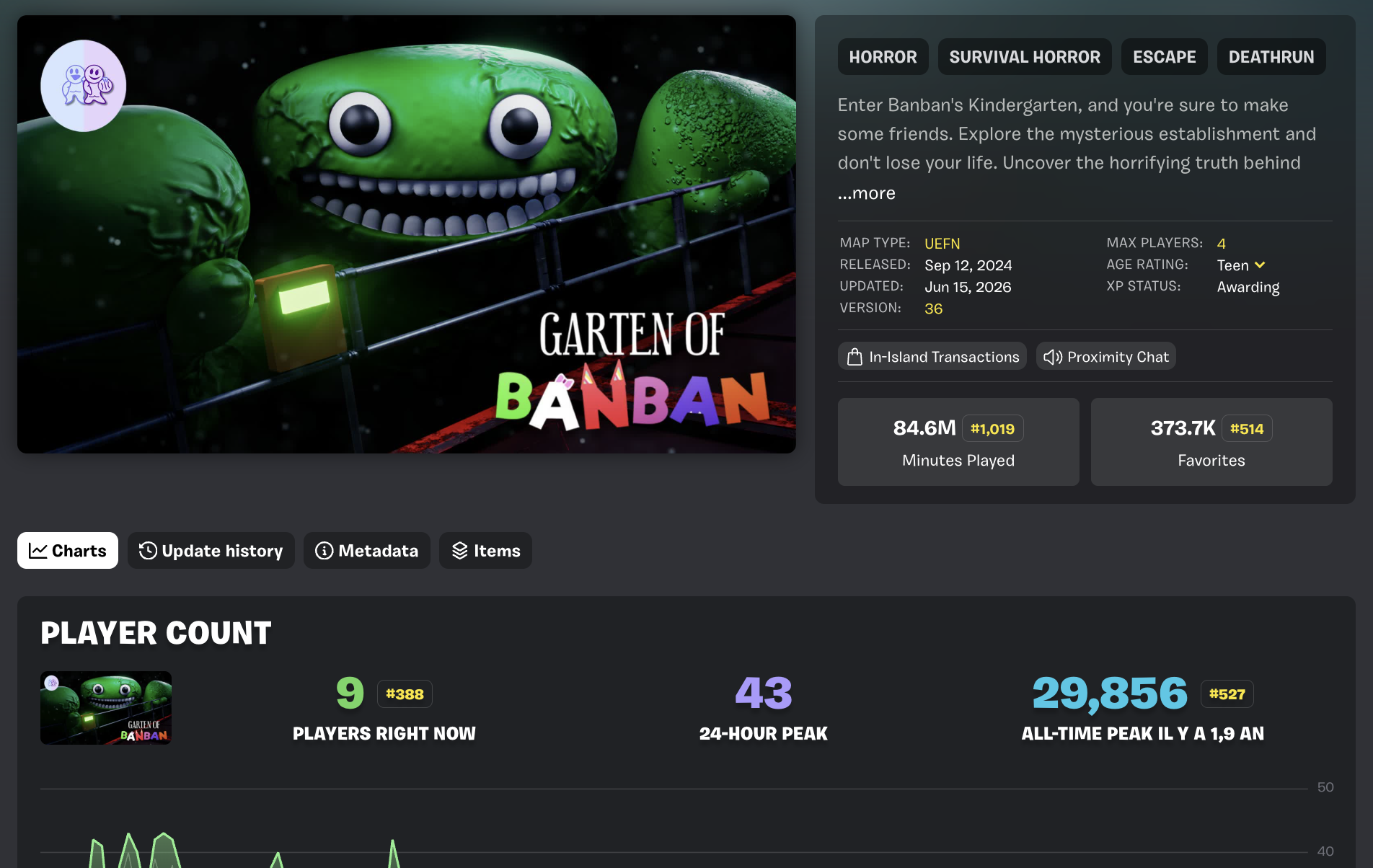The image size is (1373, 868).
Task: Select the DEATHRUN tag
Action: [1271, 57]
